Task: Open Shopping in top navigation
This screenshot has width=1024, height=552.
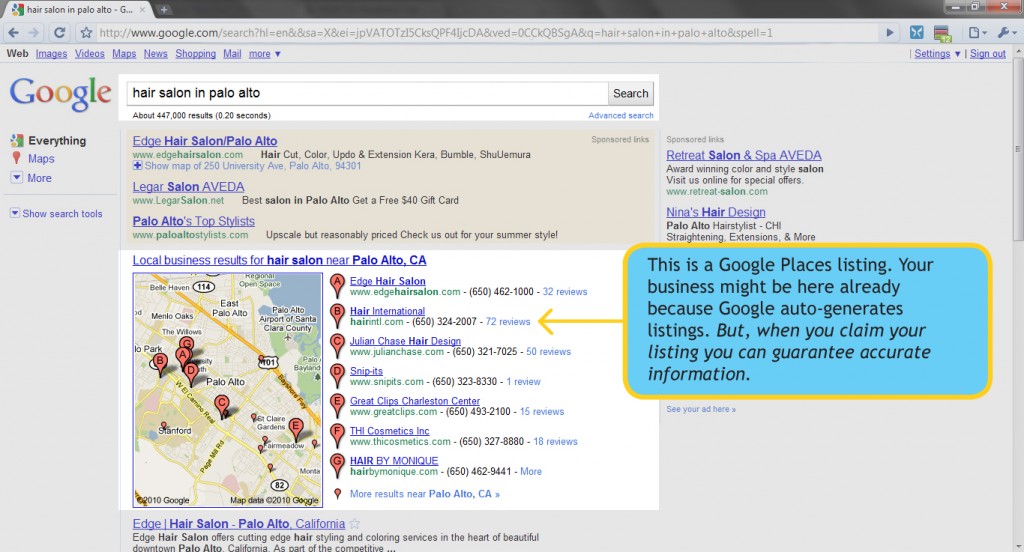Action: [195, 54]
